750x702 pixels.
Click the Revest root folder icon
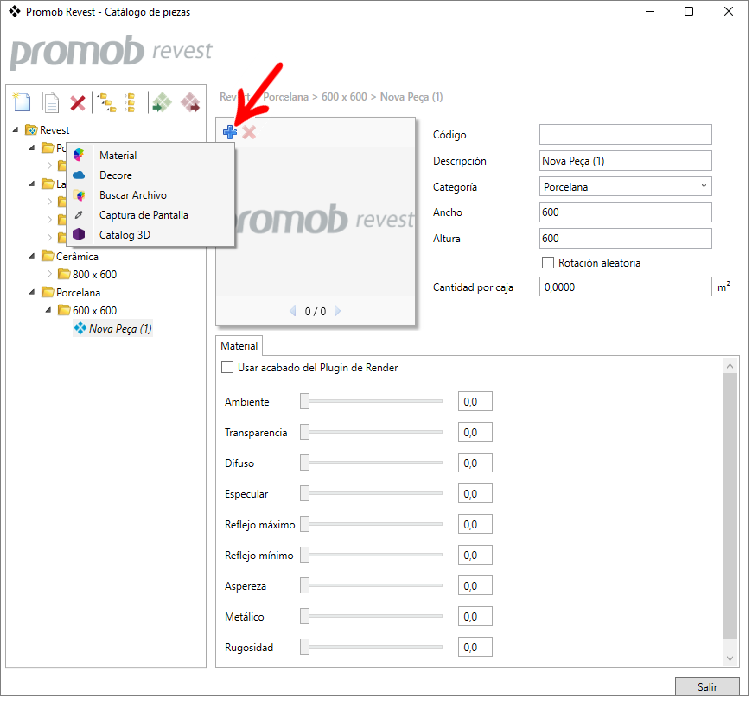pos(31,130)
